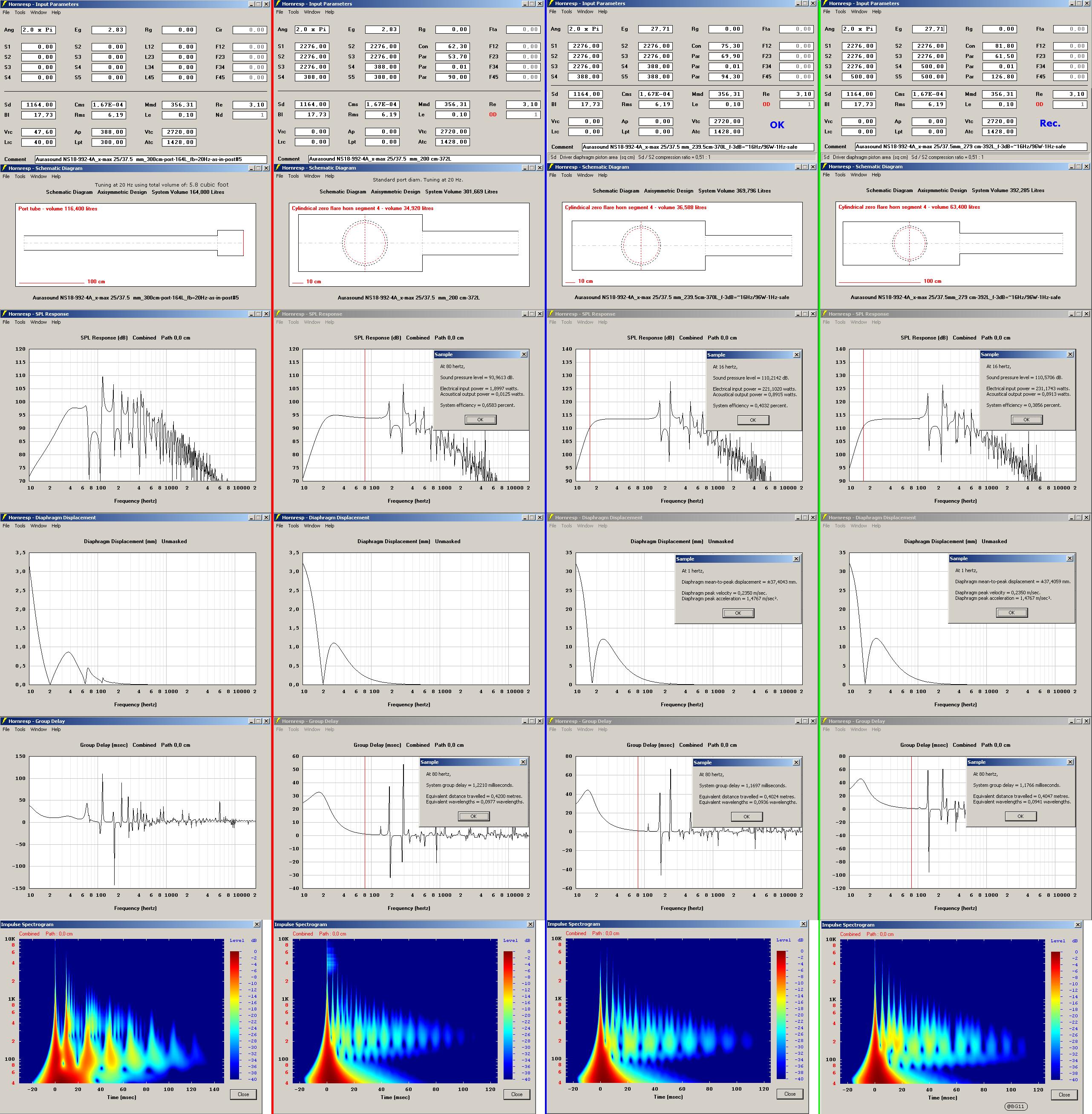Click Comment field containing 239.5cm-370L text

[697, 147]
